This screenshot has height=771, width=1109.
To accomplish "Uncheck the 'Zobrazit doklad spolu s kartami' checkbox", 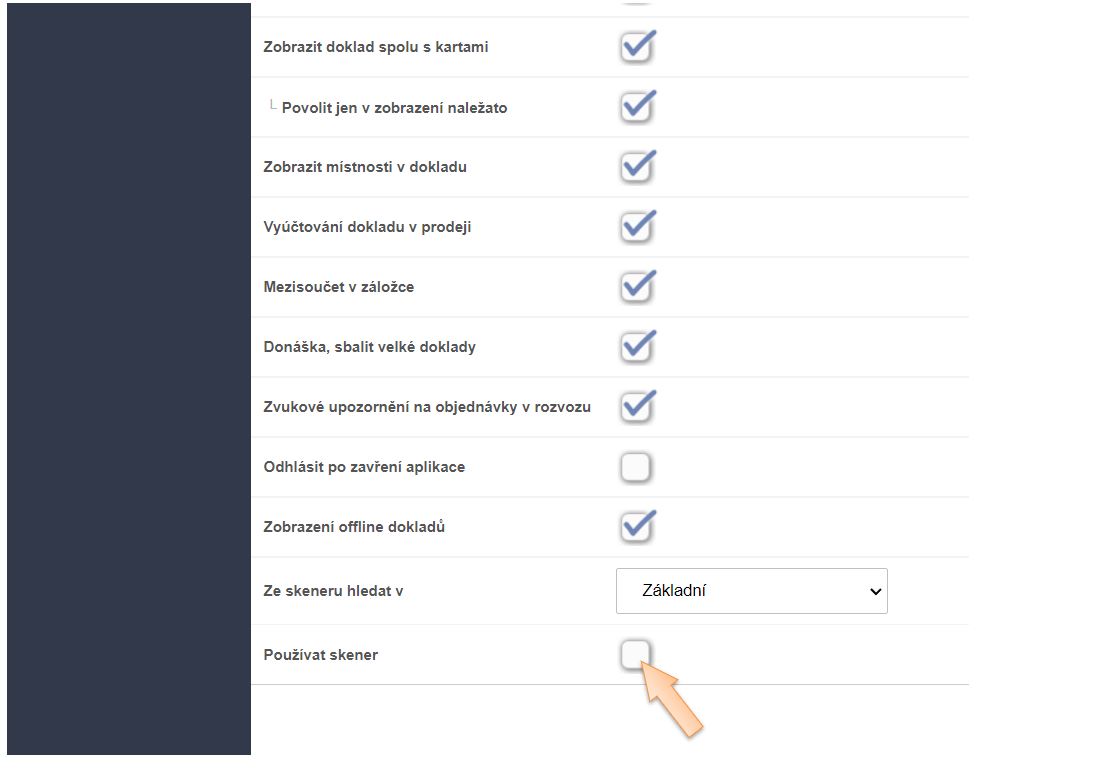I will [x=636, y=48].
